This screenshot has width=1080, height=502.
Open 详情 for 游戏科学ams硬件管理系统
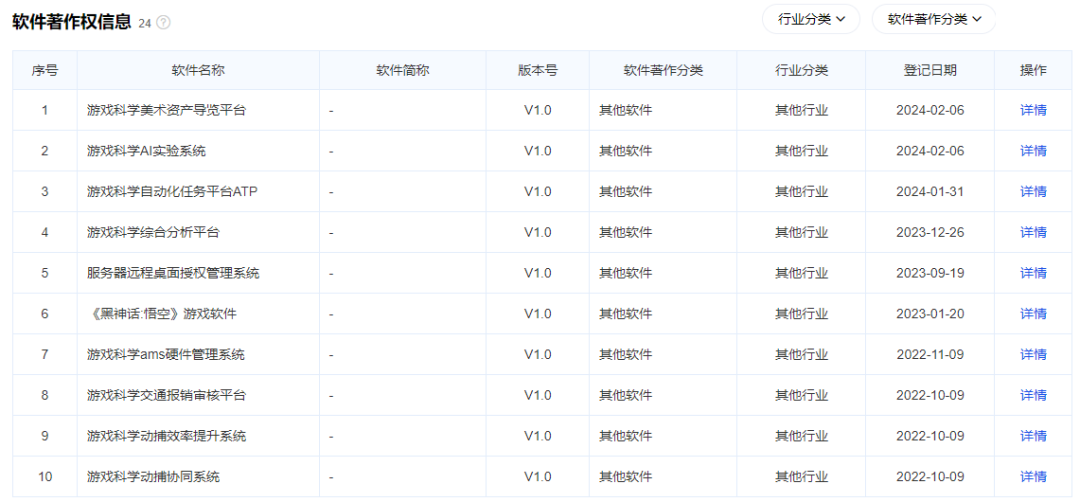tap(1033, 355)
